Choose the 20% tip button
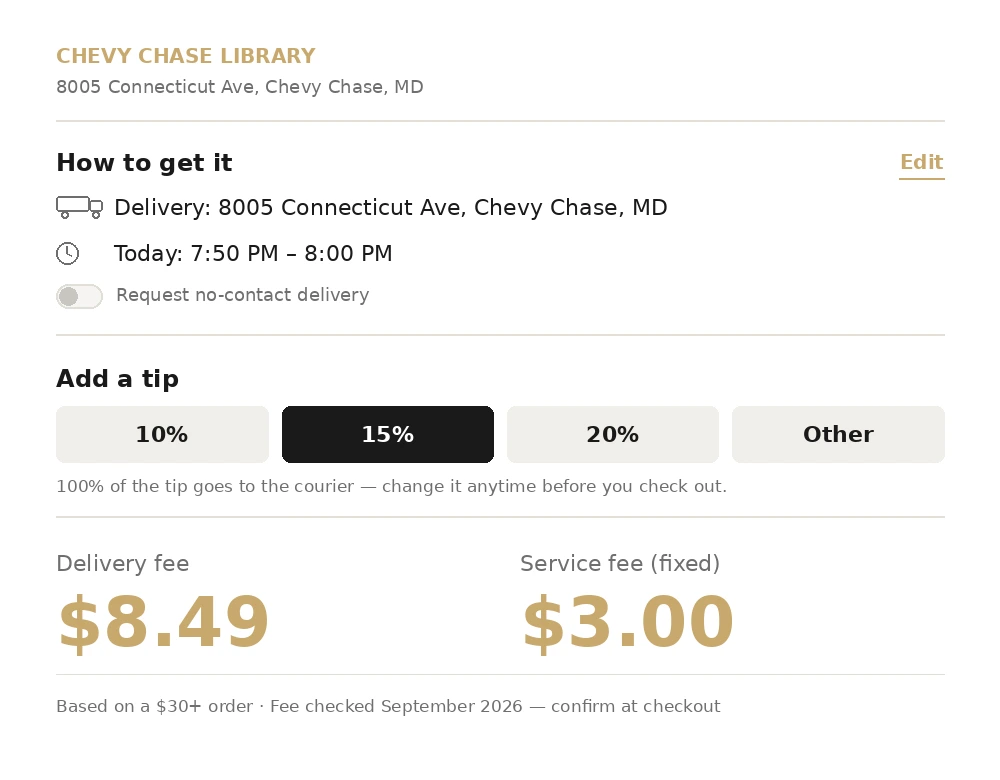 coord(613,434)
